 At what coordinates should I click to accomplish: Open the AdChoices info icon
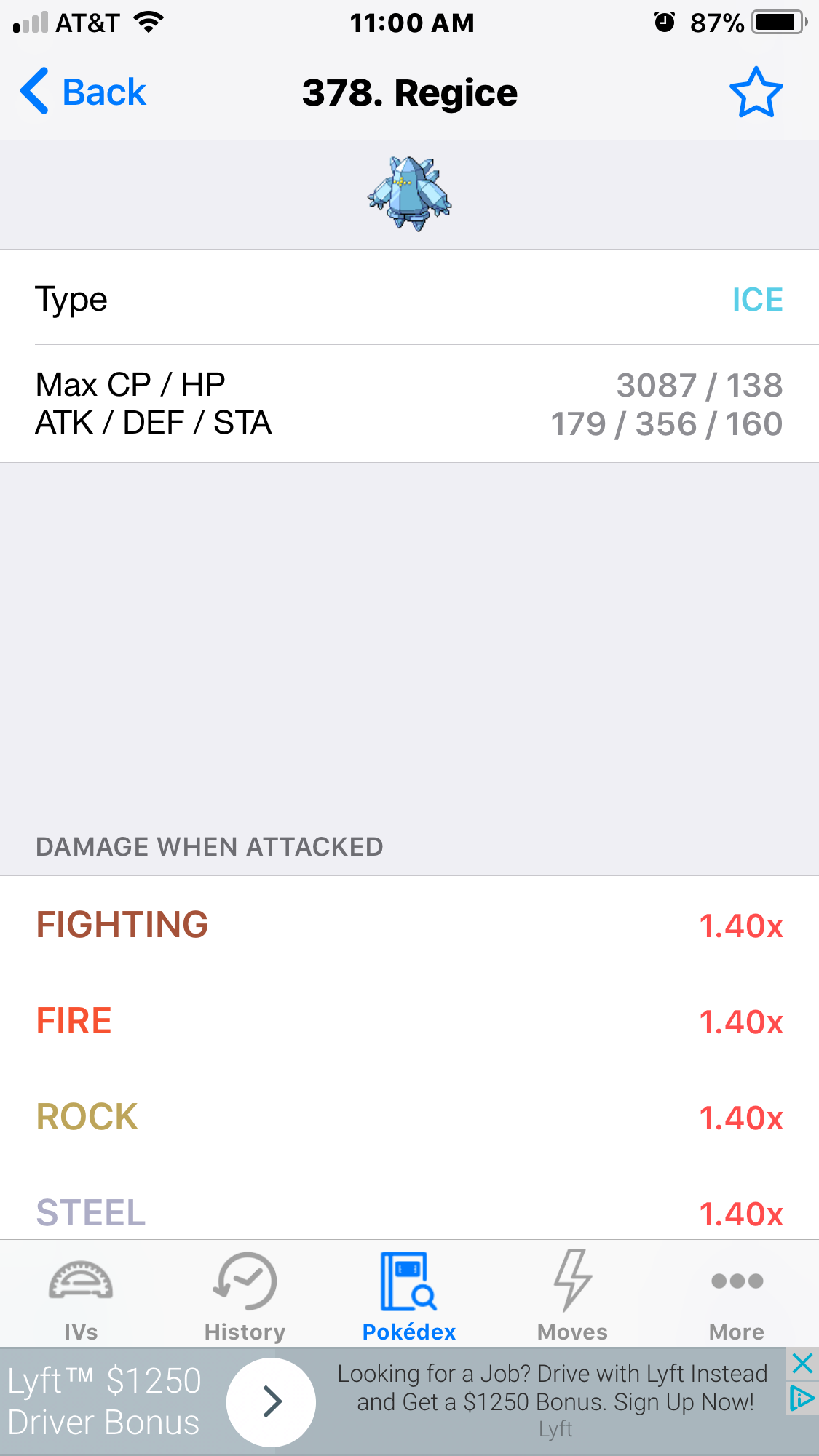pyautogui.click(x=802, y=1398)
